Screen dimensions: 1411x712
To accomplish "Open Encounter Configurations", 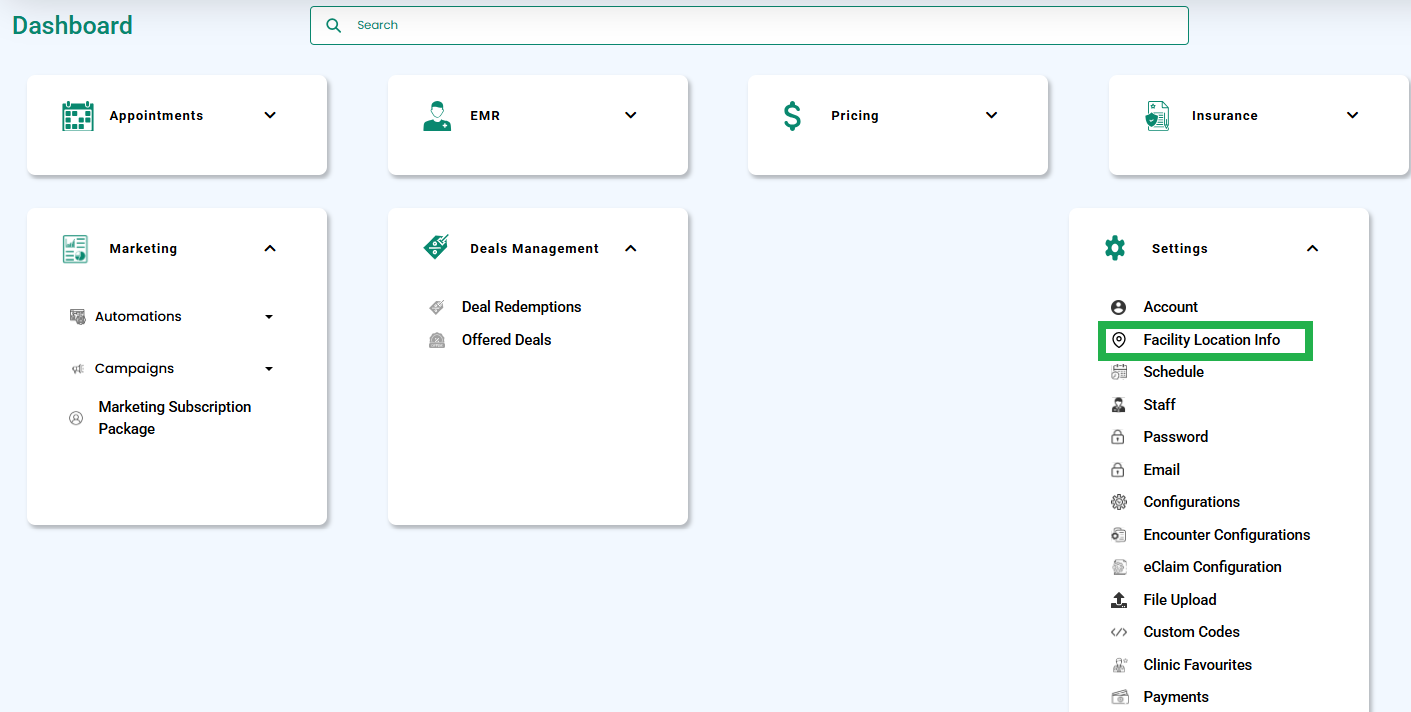I will click(1226, 535).
